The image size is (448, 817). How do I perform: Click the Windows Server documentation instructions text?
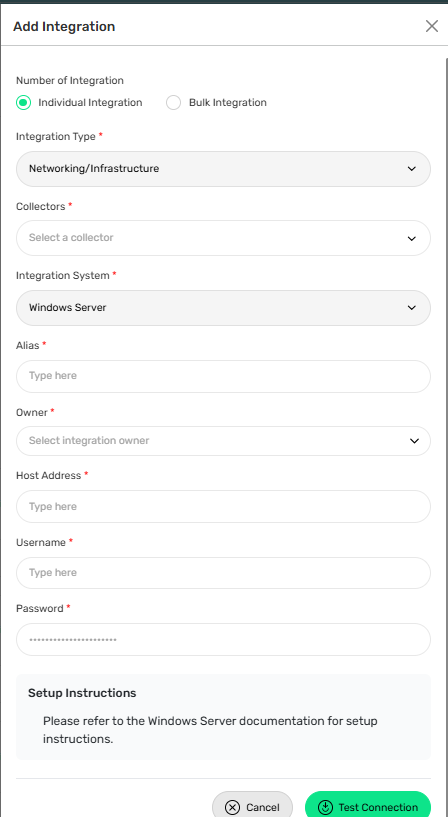pyautogui.click(x=210, y=730)
